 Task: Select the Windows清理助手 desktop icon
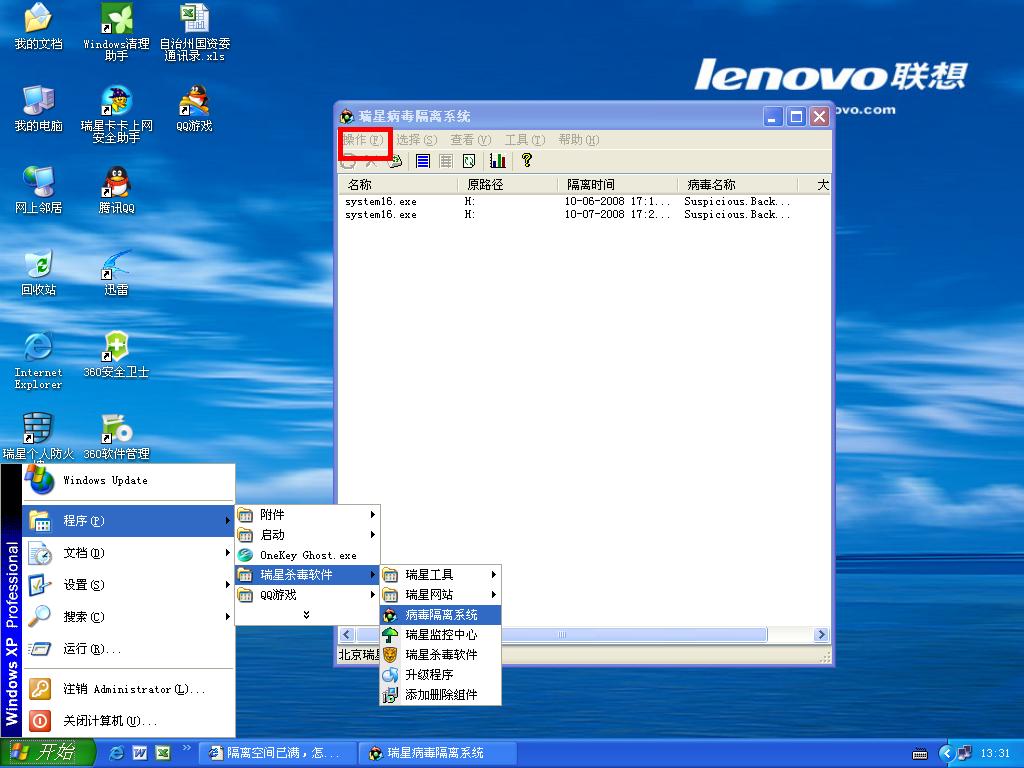(x=116, y=32)
